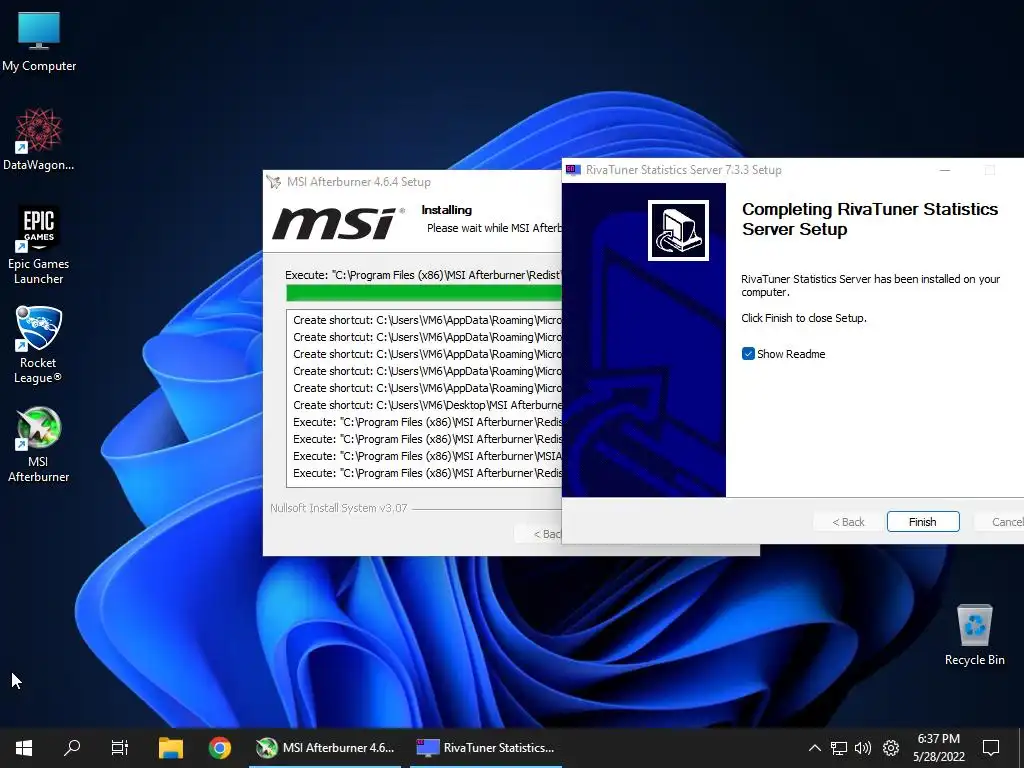1024x768 pixels.
Task: Open the volume control tray icon
Action: pyautogui.click(x=863, y=748)
